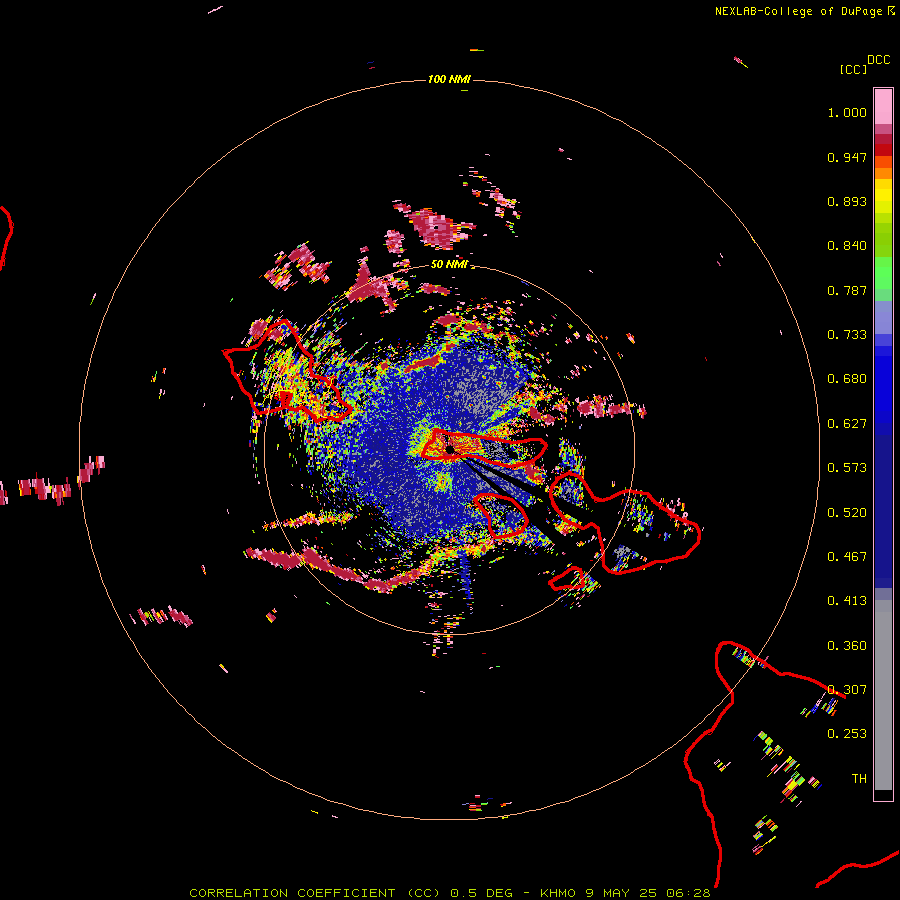Click the 0.840 scale value
The image size is (900, 900).
click(847, 246)
